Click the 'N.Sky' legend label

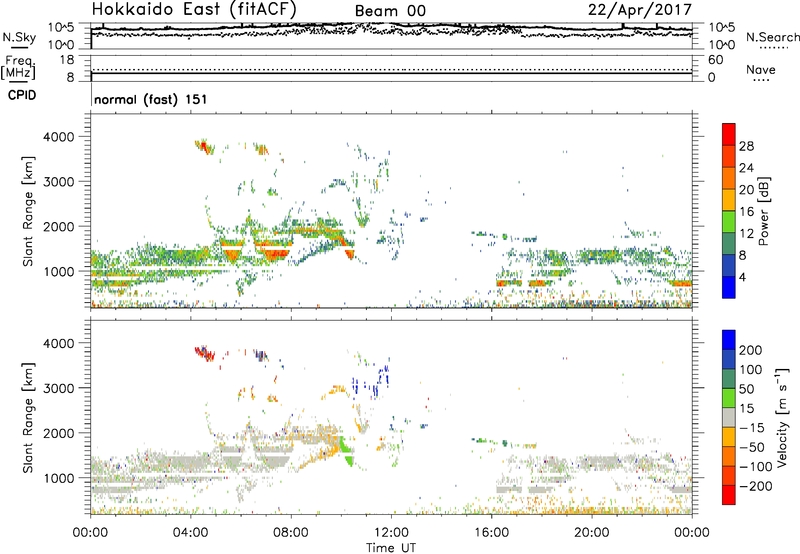point(19,37)
